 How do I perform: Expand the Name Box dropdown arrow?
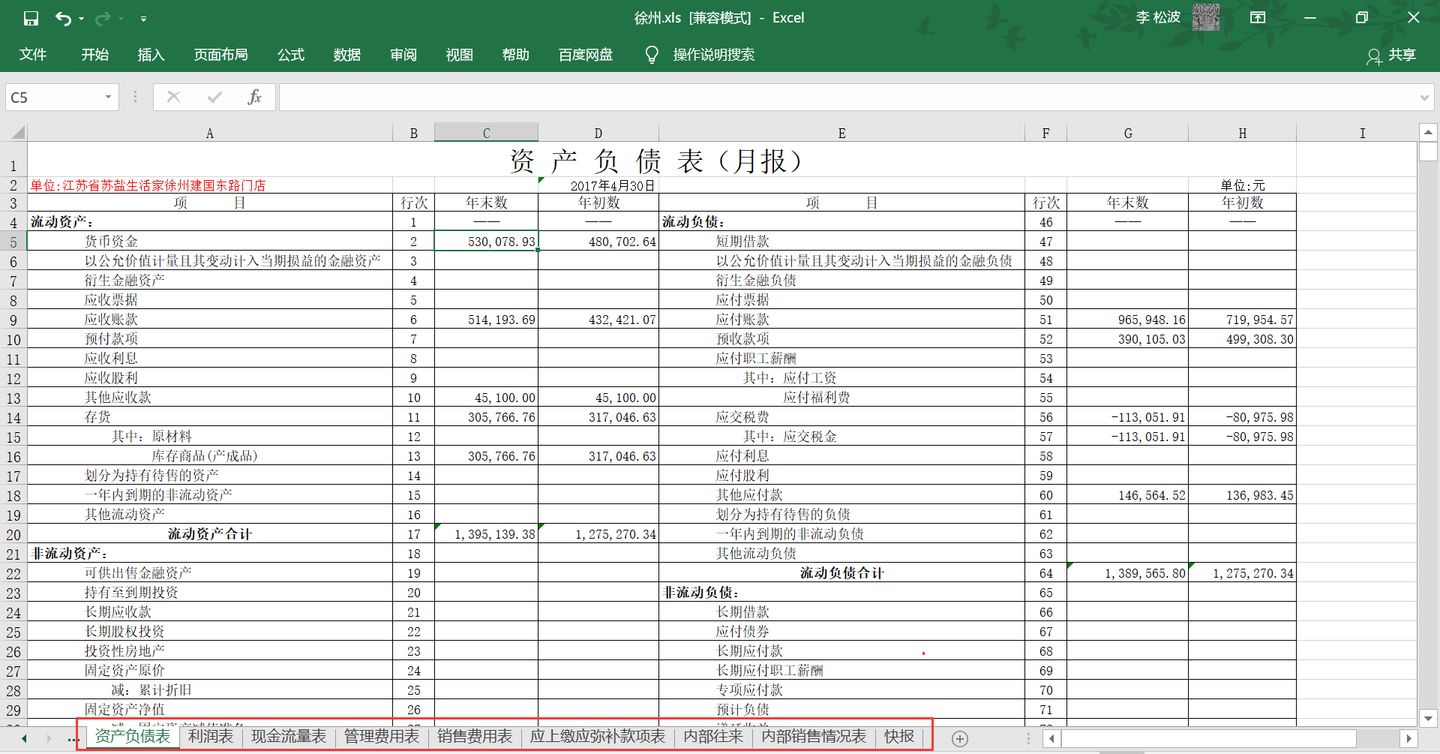pyautogui.click(x=108, y=97)
